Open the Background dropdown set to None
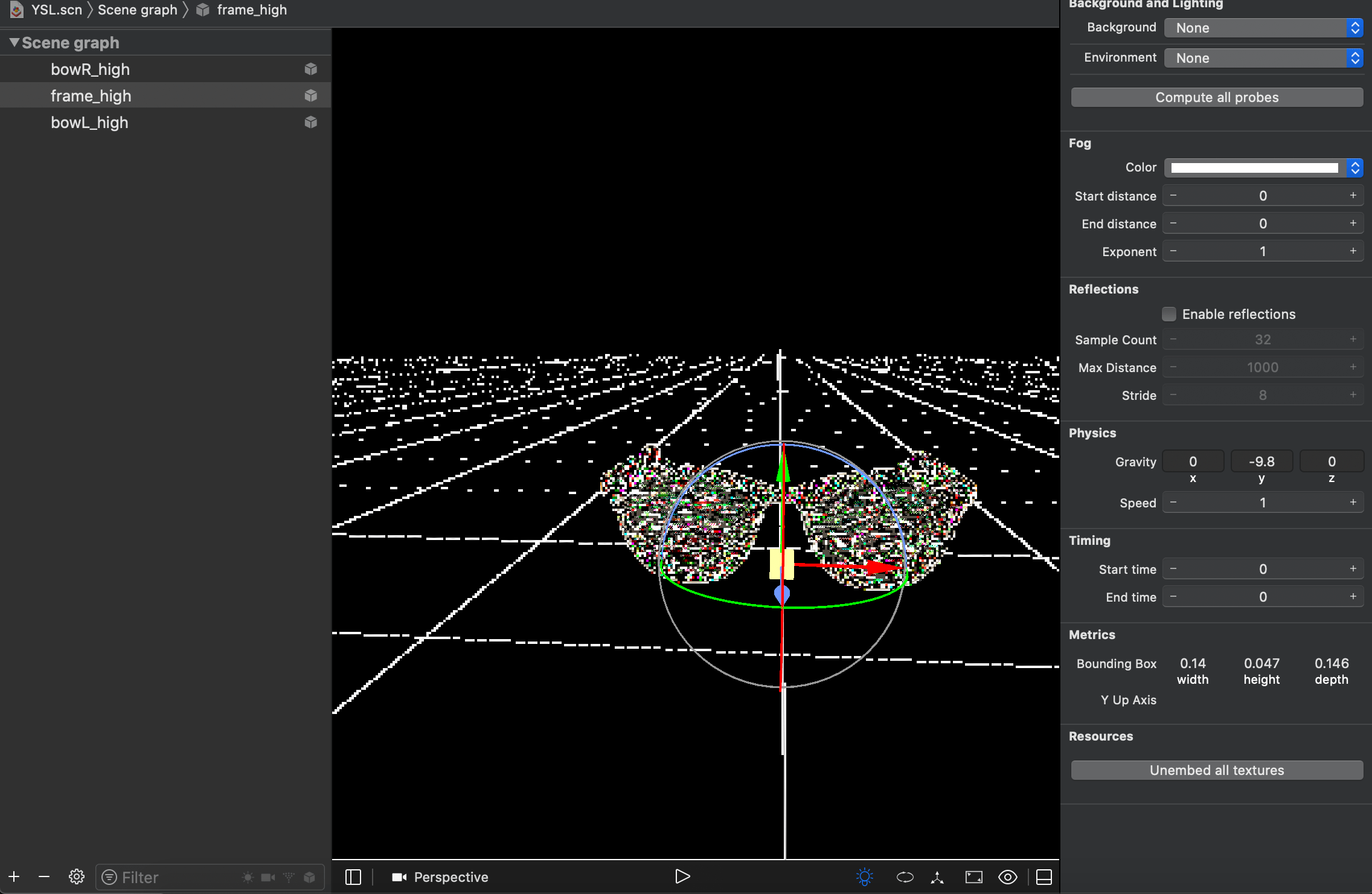The width and height of the screenshot is (1372, 894). (1263, 28)
